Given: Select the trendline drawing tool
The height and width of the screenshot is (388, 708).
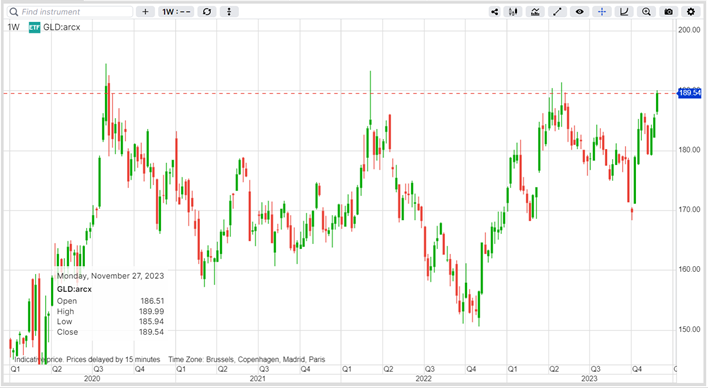Looking at the screenshot, I should 557,12.
